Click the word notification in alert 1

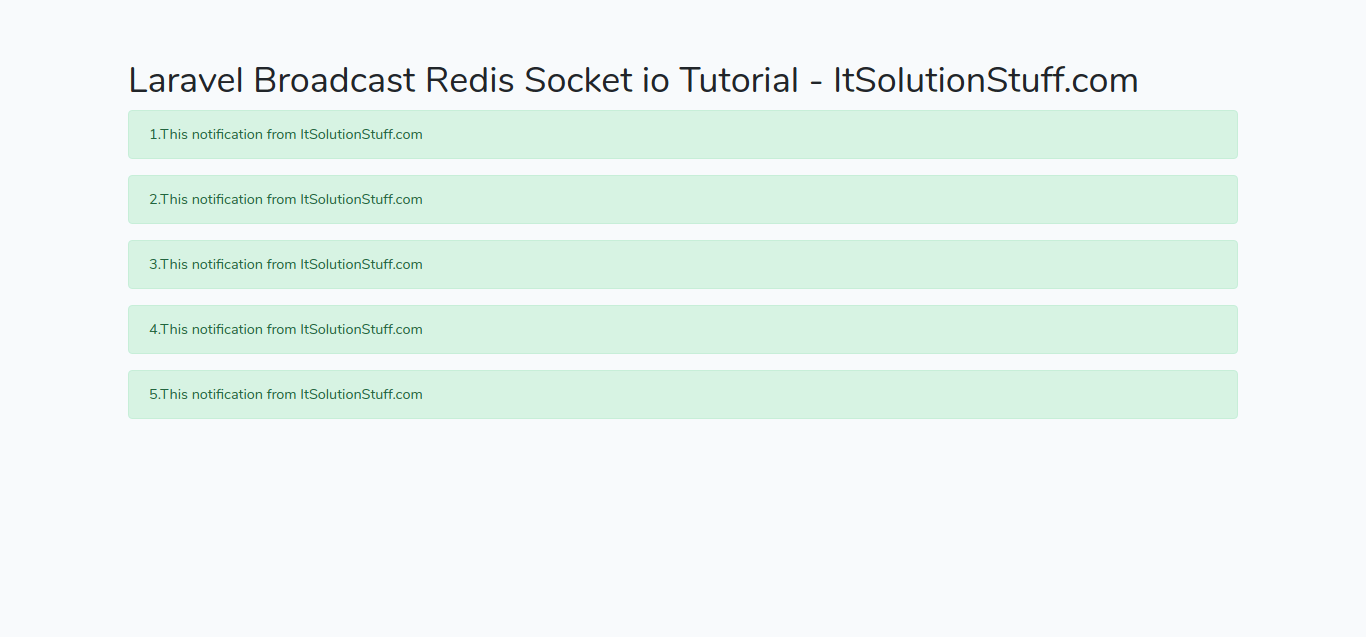pos(227,134)
